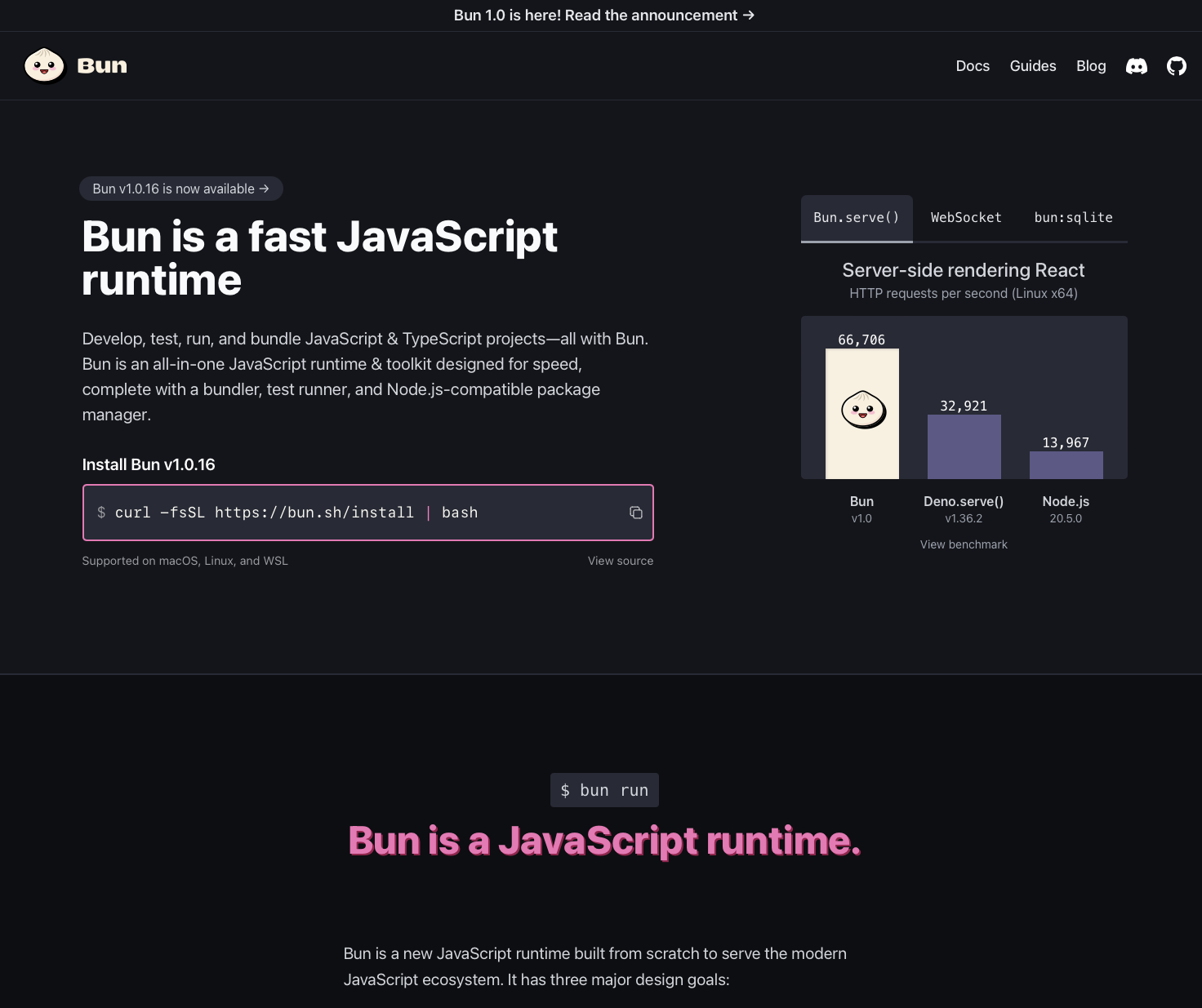
Task: Open the Guides navigation link
Action: click(1033, 66)
